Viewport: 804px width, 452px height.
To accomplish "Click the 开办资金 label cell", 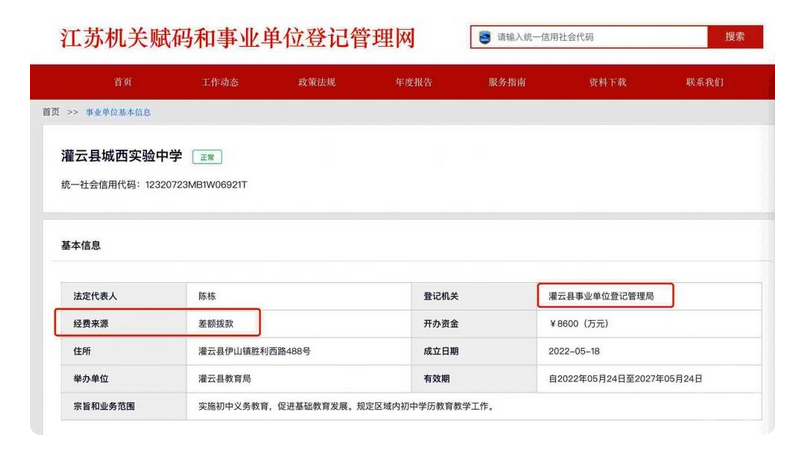I will [474, 324].
